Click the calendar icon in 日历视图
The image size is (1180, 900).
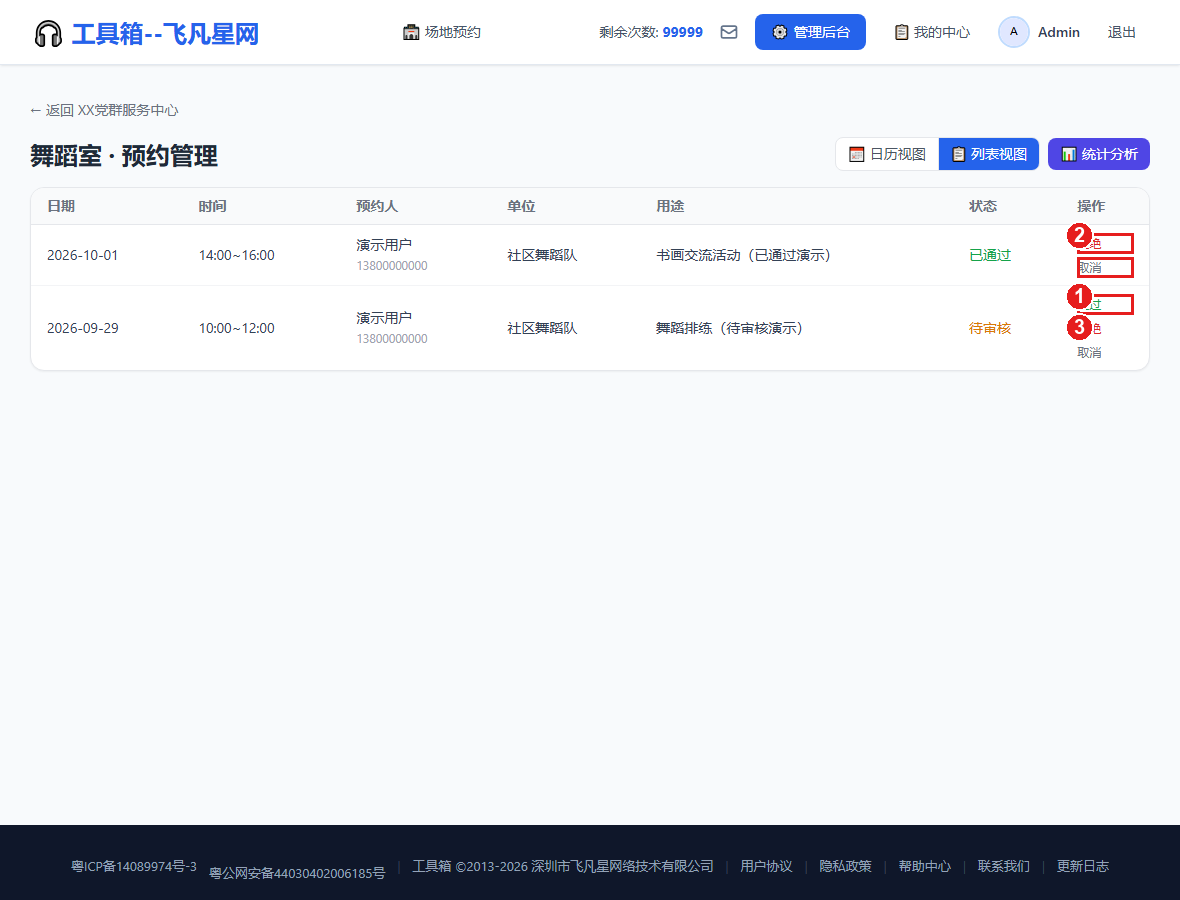(x=856, y=154)
